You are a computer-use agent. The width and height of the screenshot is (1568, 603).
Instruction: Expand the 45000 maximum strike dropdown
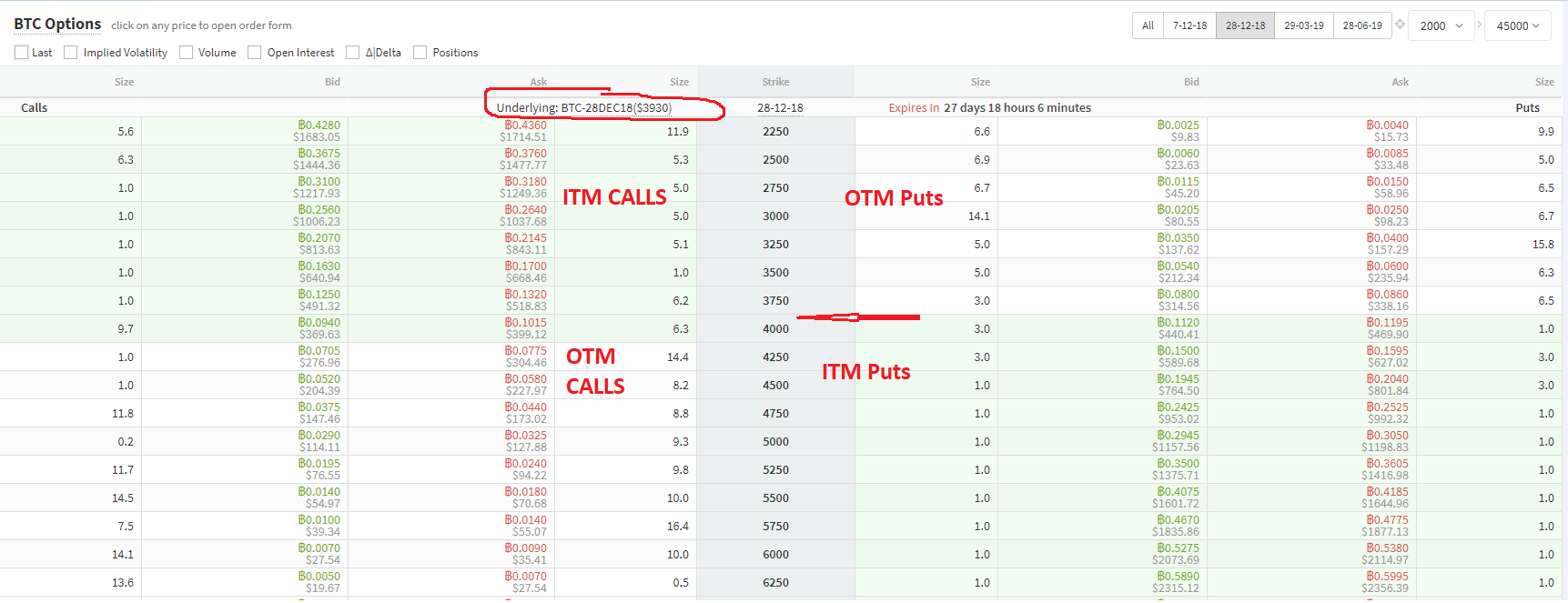coord(1517,25)
